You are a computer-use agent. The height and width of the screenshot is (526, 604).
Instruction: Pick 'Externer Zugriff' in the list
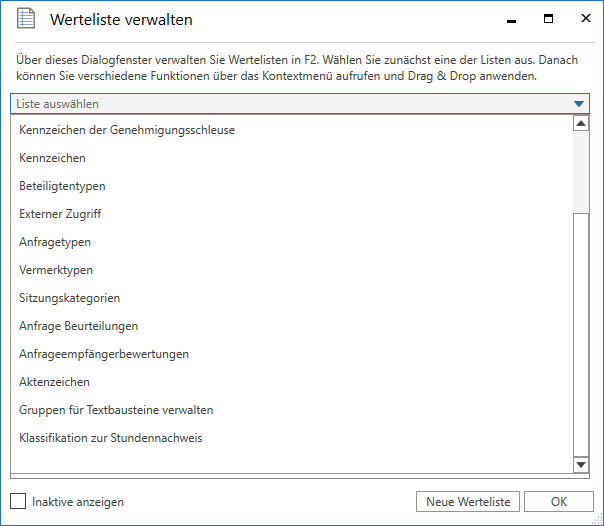point(60,214)
